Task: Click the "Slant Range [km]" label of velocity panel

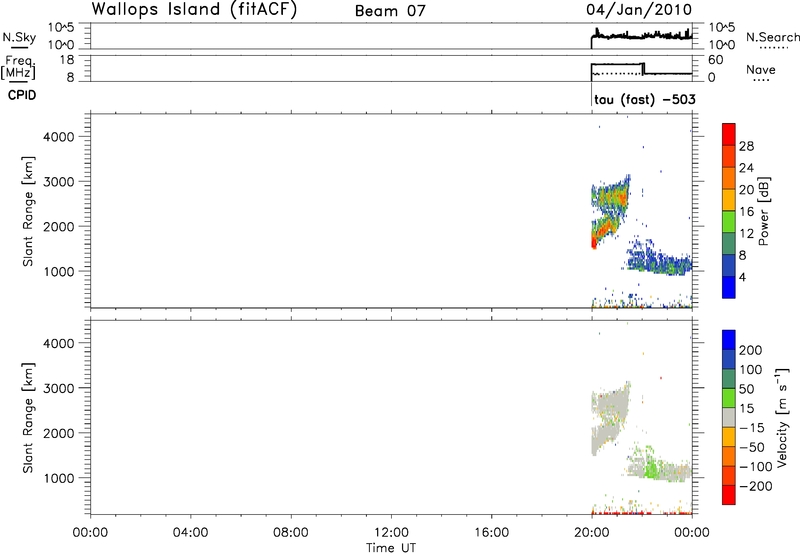Action: (28, 418)
